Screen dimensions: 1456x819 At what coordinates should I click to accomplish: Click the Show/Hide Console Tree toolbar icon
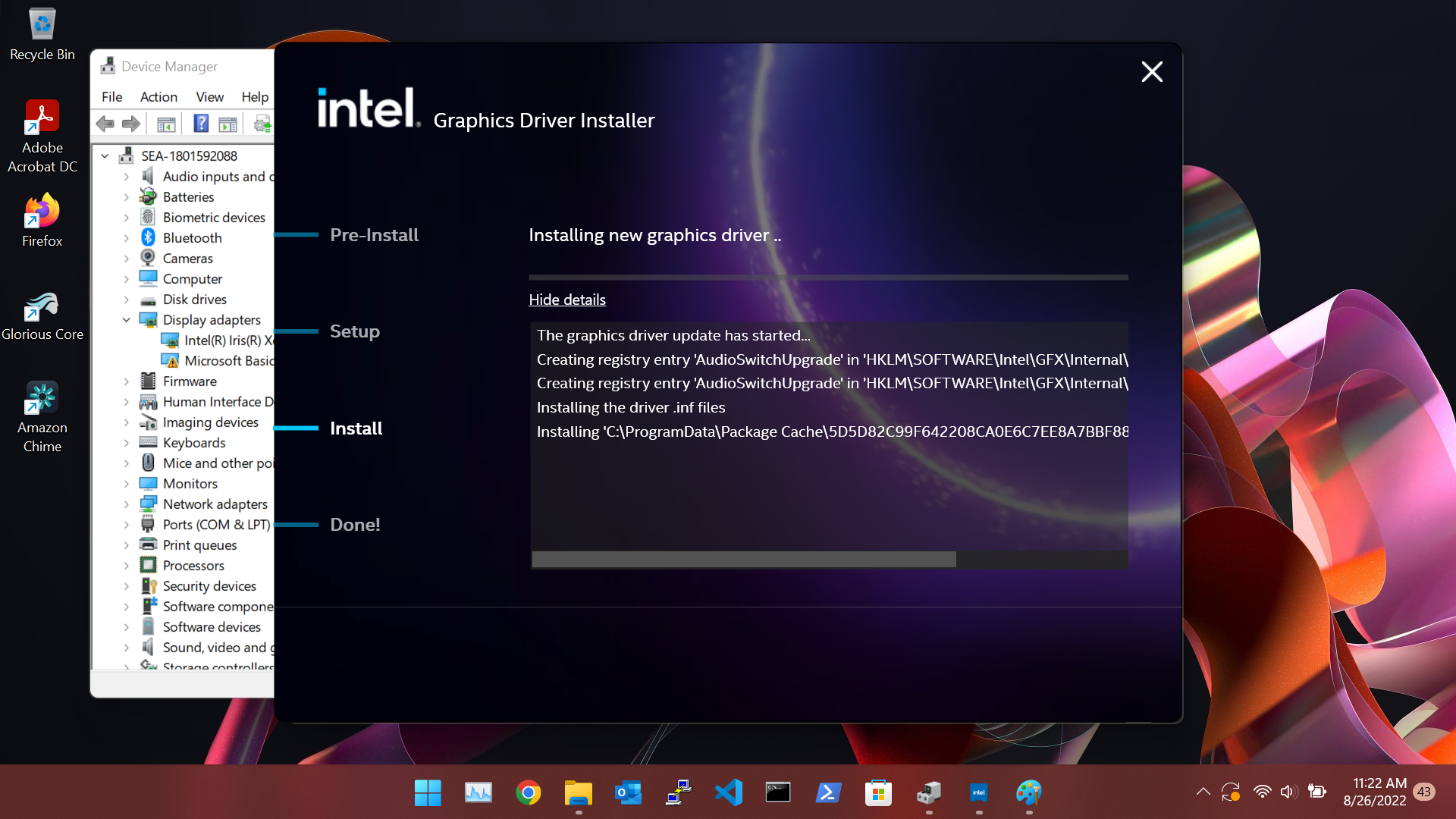tap(166, 124)
